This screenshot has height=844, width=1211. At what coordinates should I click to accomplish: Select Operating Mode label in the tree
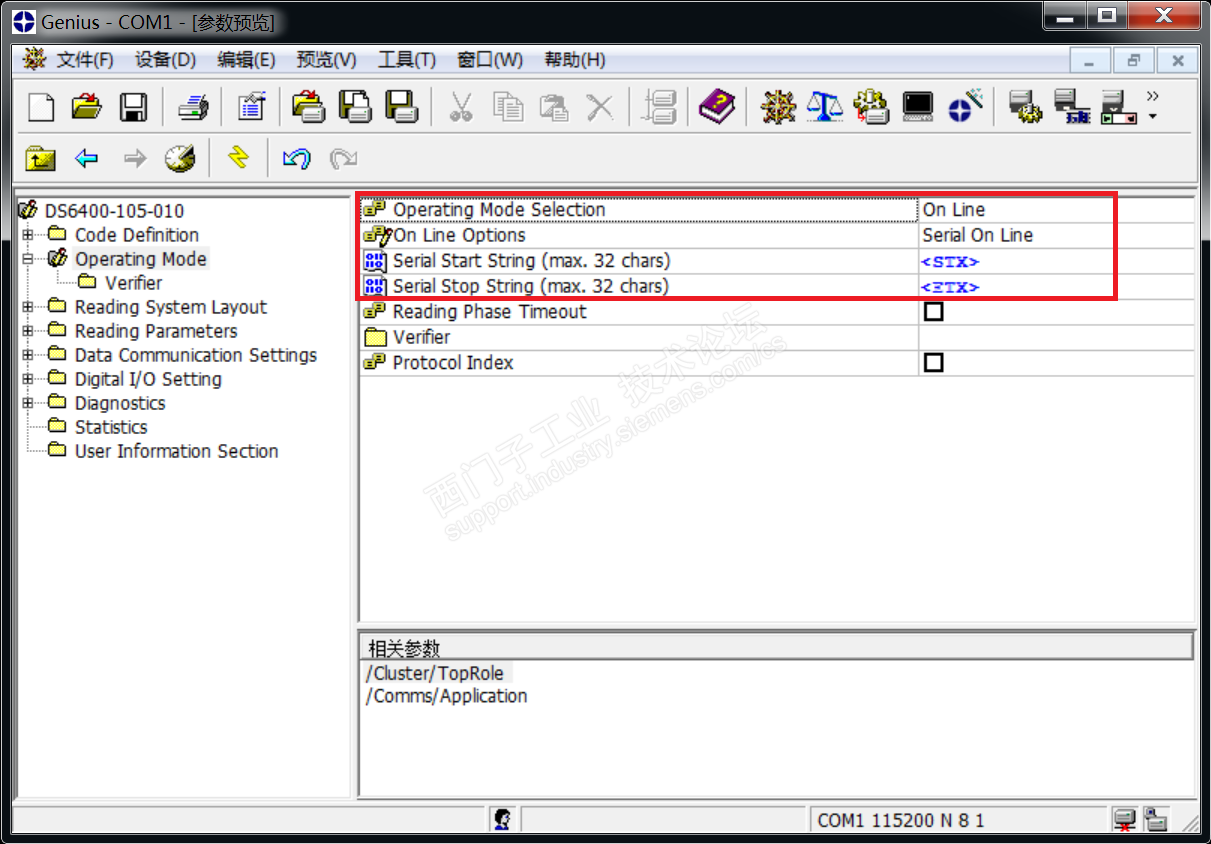click(141, 259)
